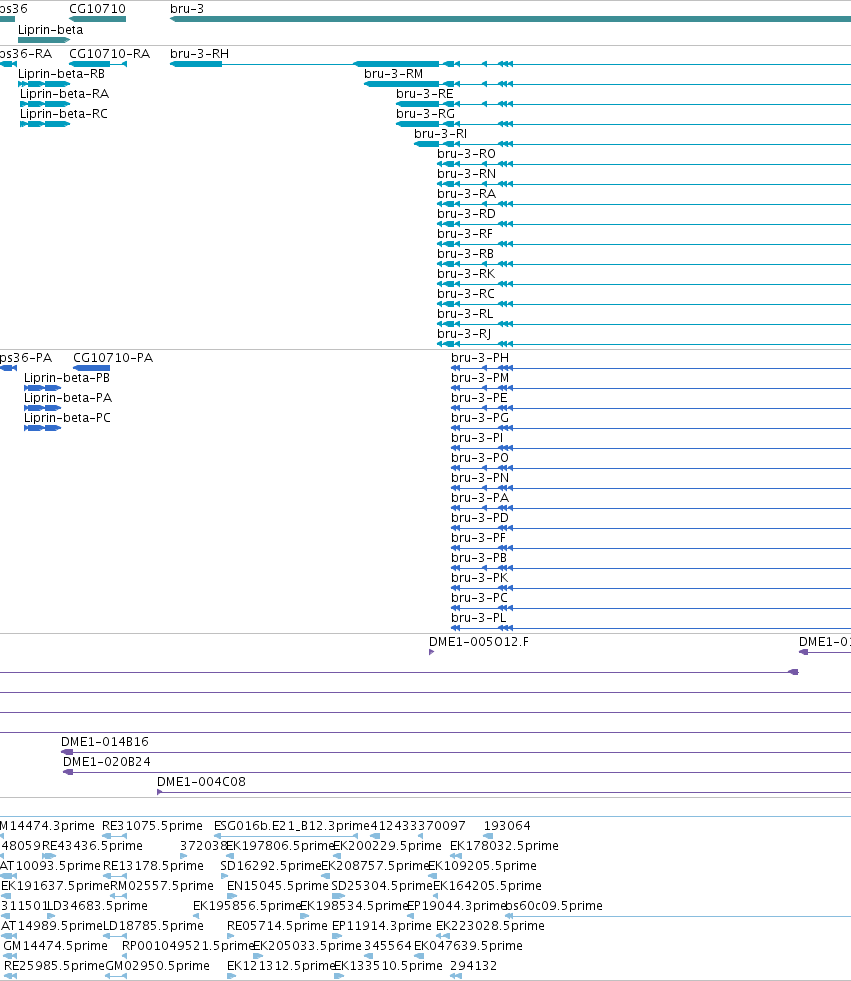The image size is (851, 981).
Task: Select the bru-3-PE protein label
Action: point(479,398)
